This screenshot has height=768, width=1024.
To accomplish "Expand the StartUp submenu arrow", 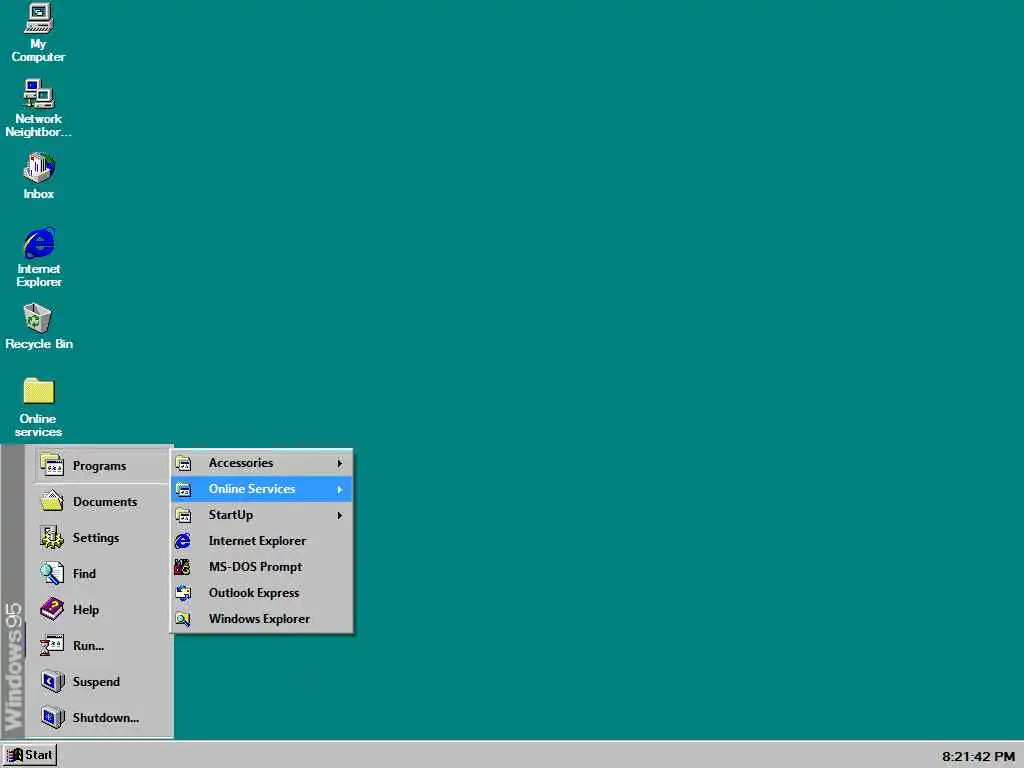I will click(x=340, y=515).
